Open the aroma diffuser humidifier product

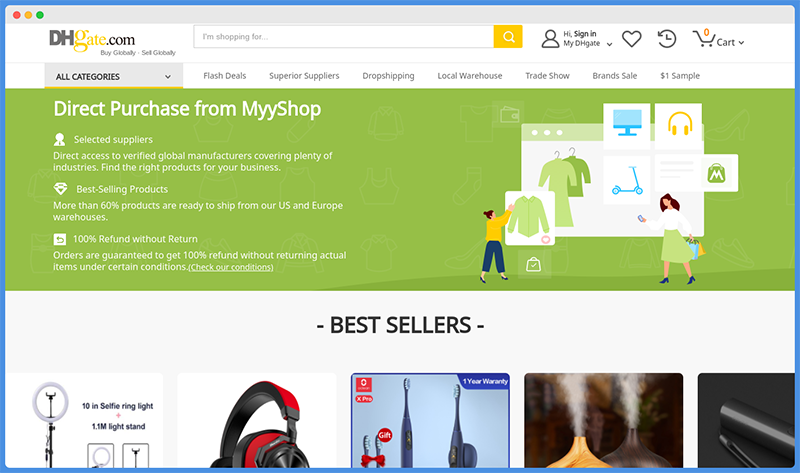(604, 420)
